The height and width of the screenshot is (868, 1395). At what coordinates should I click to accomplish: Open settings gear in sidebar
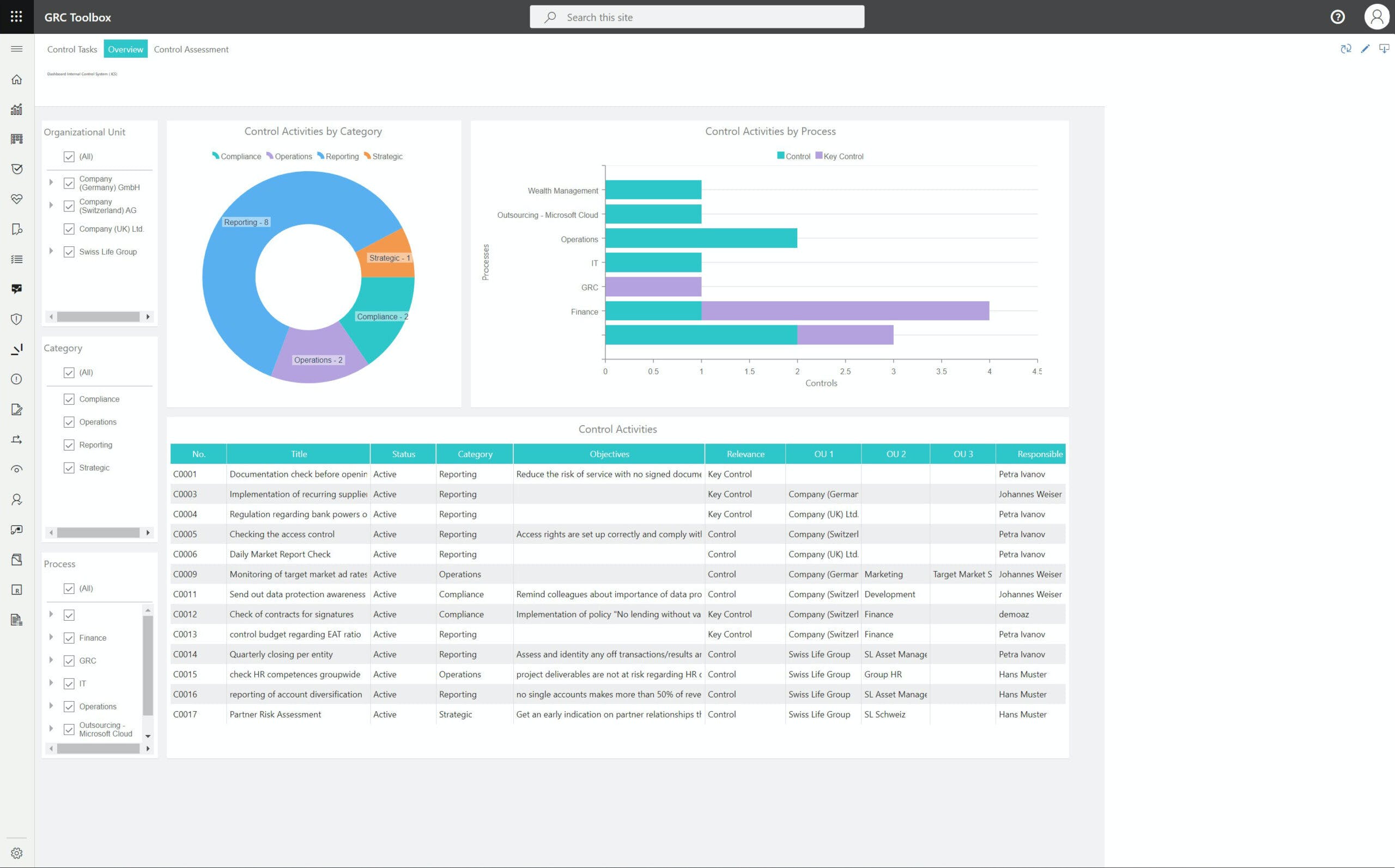tap(17, 853)
